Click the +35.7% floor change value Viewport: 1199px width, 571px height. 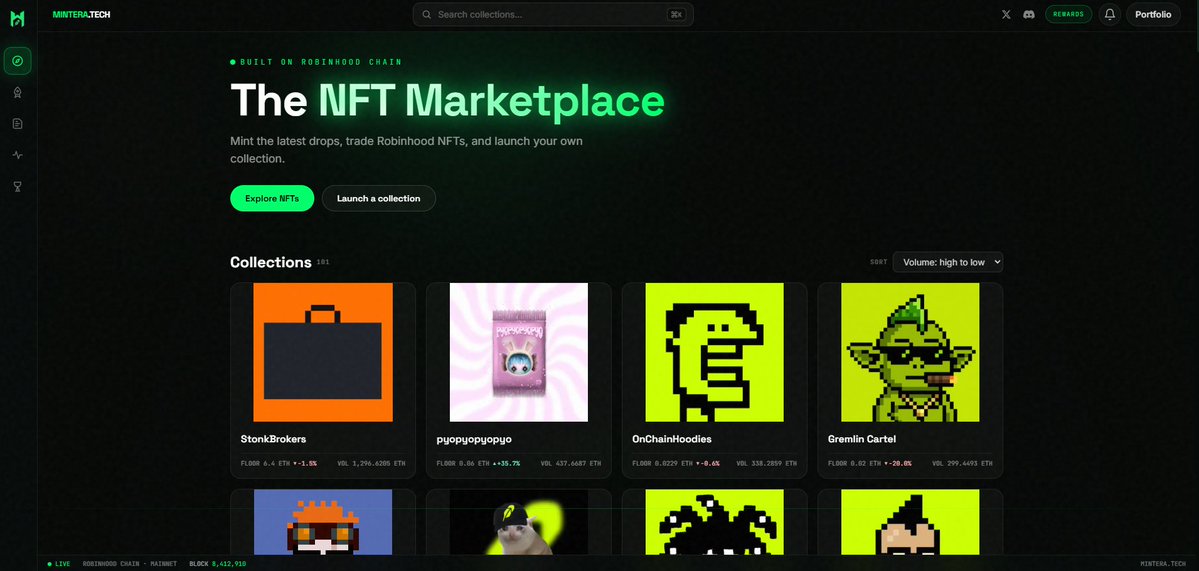[506, 463]
